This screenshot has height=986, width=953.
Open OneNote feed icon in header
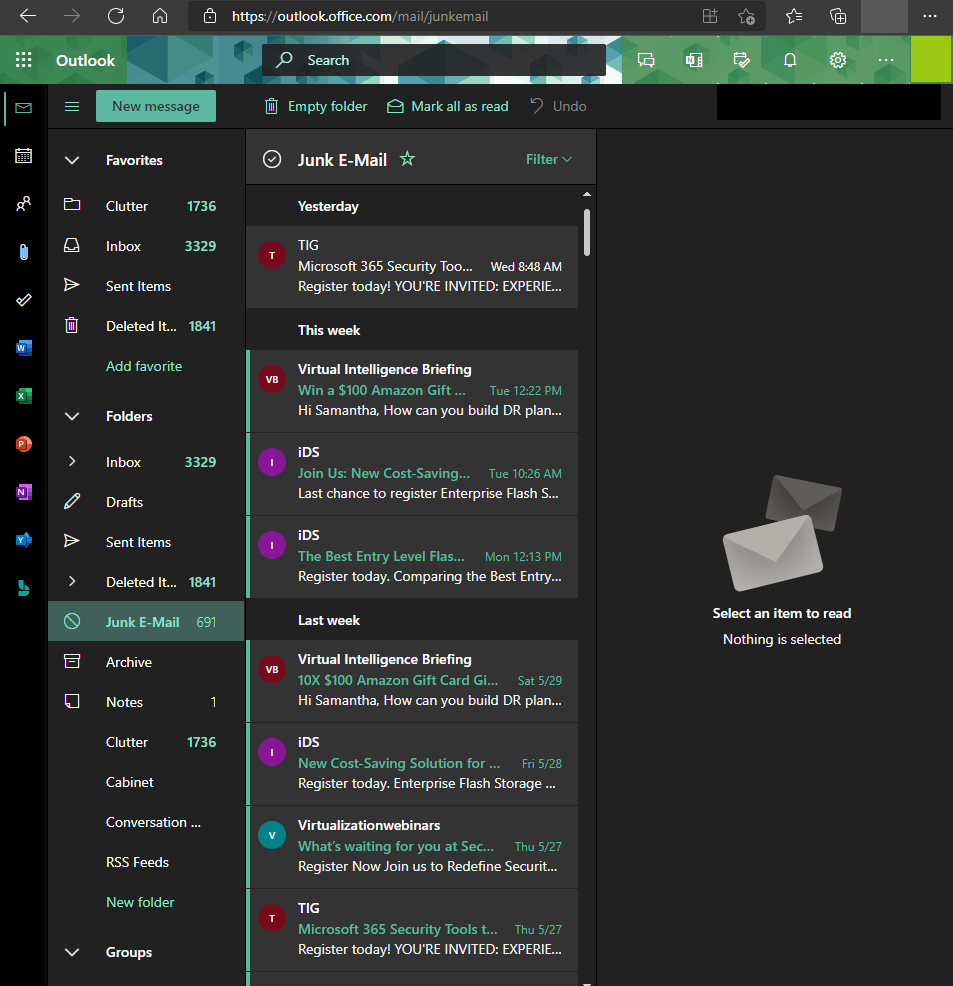693,60
